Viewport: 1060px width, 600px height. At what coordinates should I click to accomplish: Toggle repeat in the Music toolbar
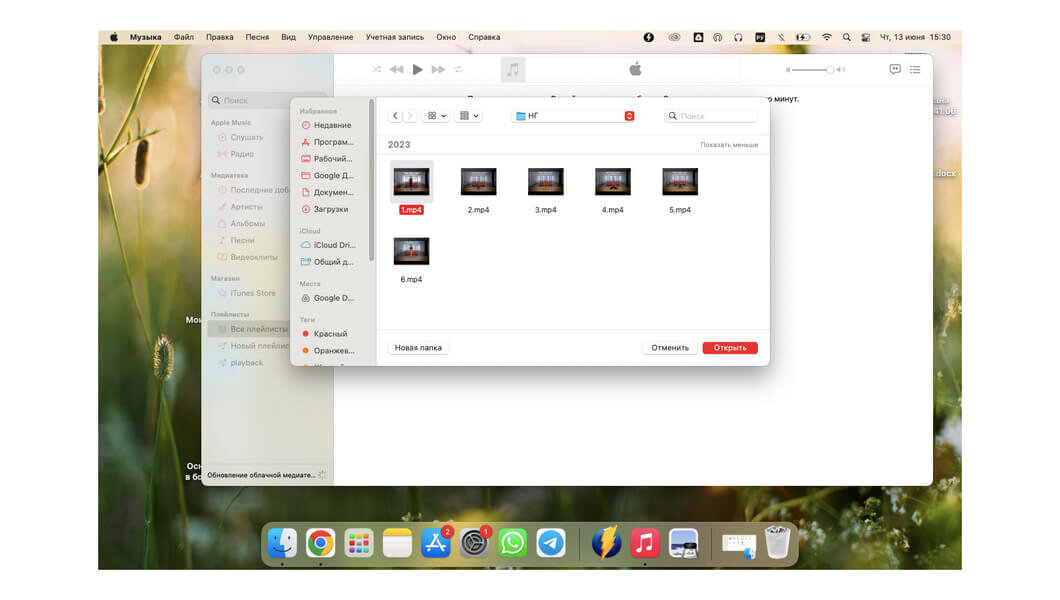coord(458,70)
